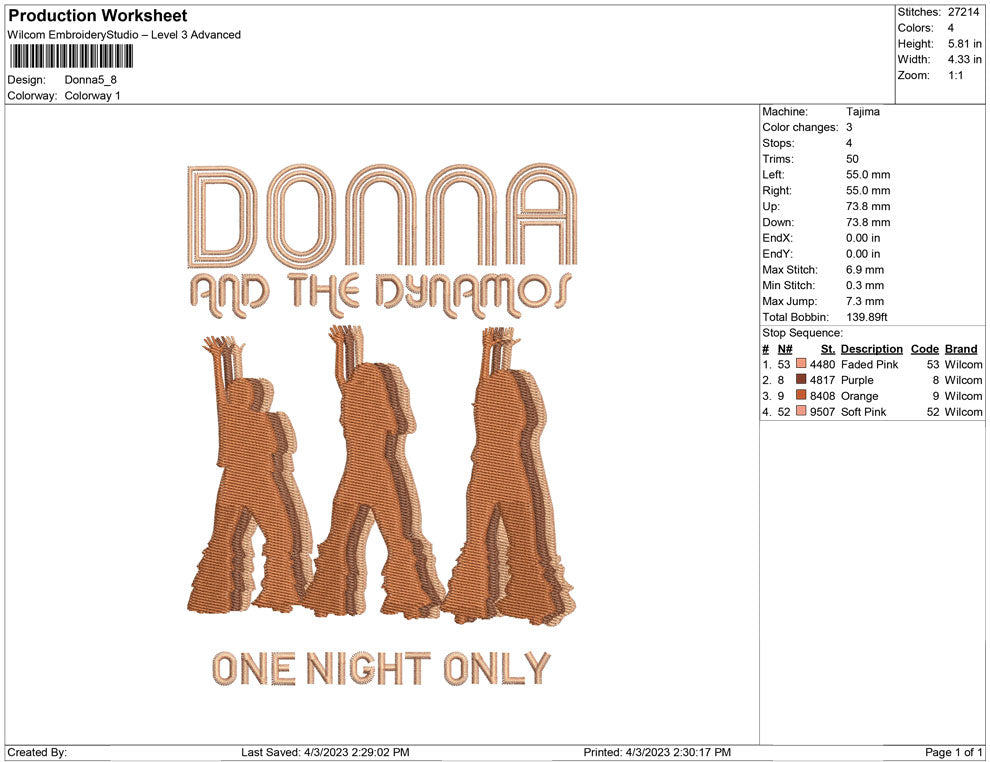This screenshot has height=762, width=990.
Task: Click the ONE NIGHT ONLY embroidered text
Action: (x=381, y=669)
